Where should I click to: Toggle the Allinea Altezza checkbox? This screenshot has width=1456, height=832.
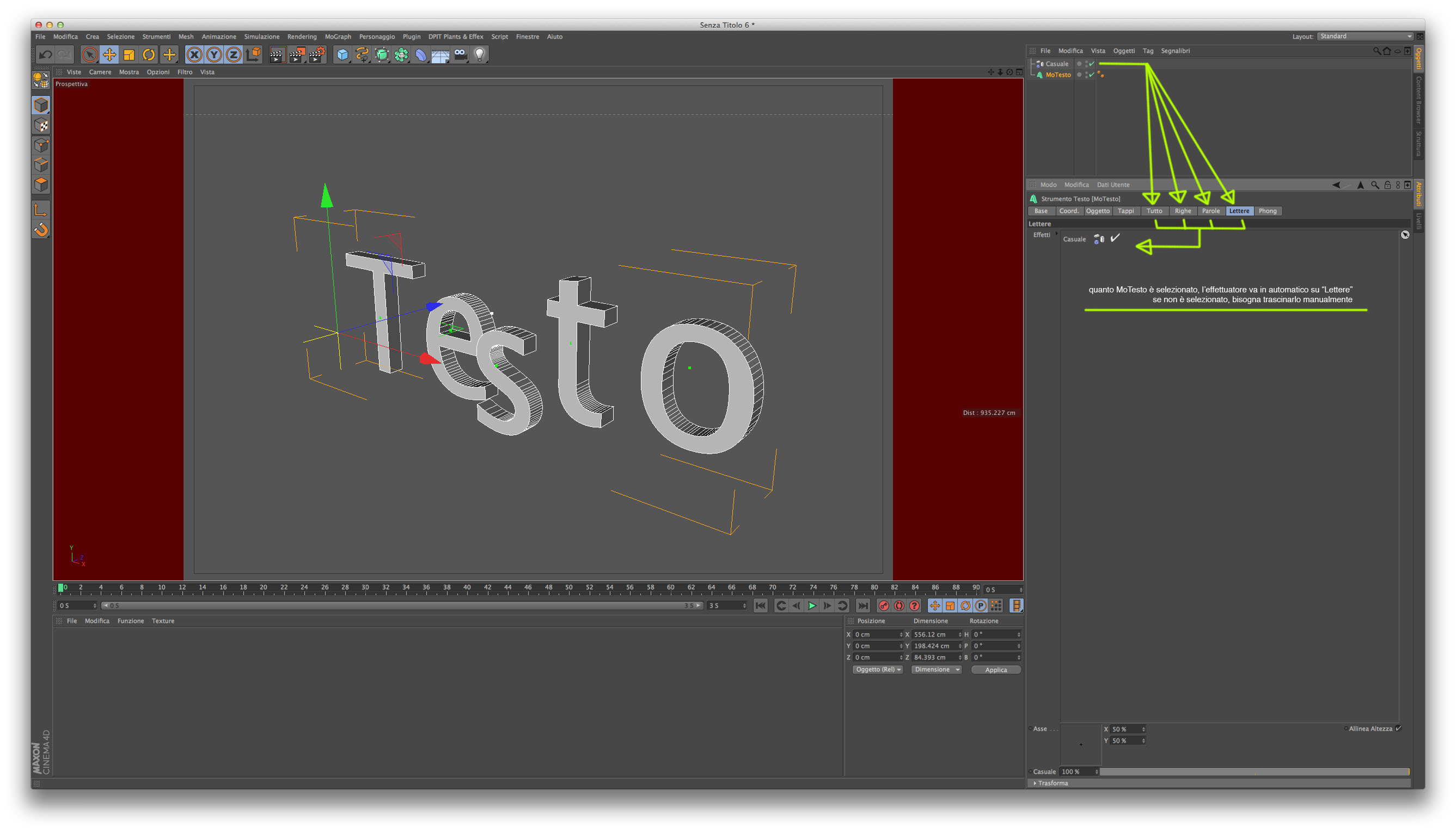1398,729
